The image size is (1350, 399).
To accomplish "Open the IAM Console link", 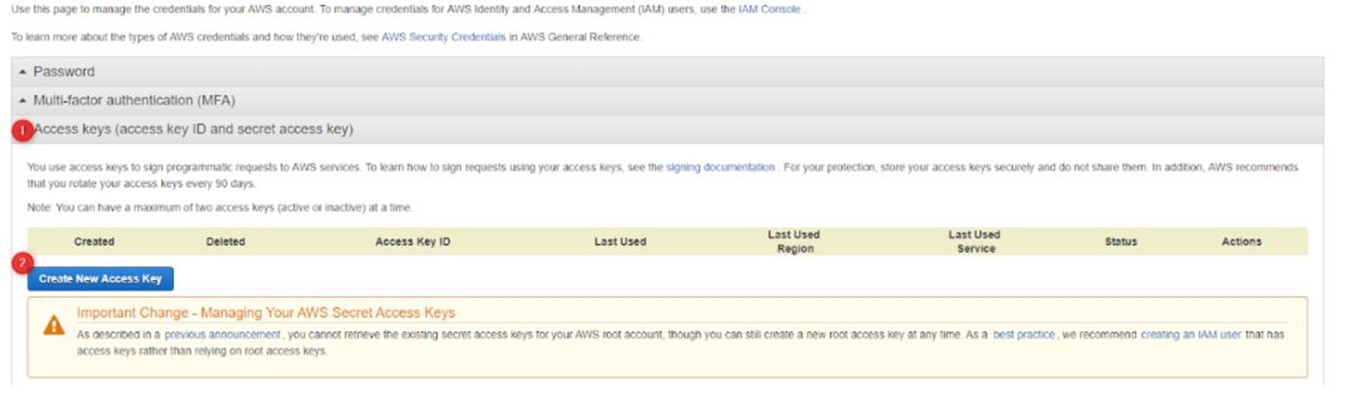I will pos(769,9).
